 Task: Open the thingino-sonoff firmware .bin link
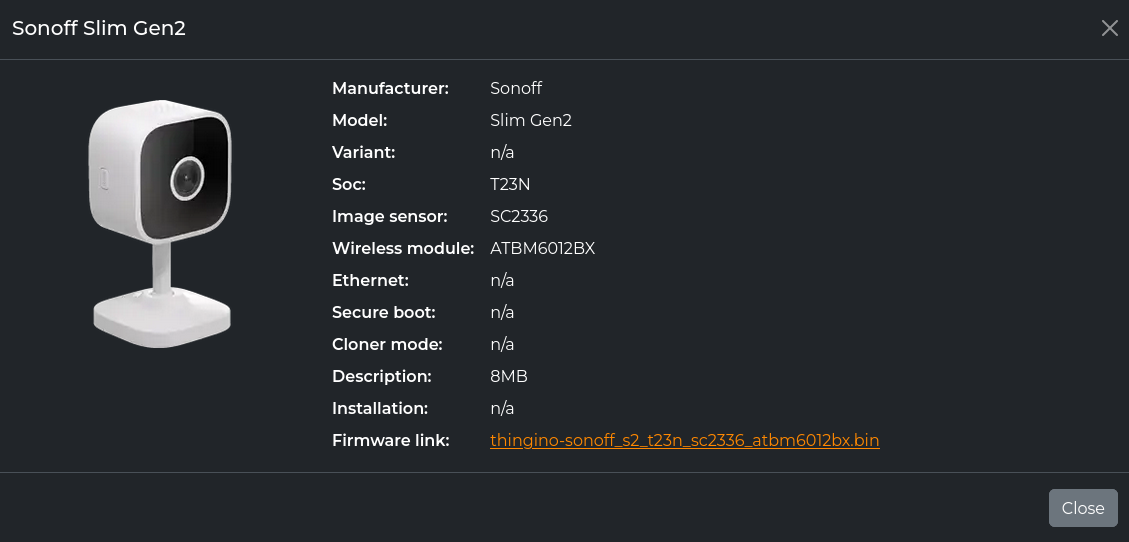coord(685,441)
